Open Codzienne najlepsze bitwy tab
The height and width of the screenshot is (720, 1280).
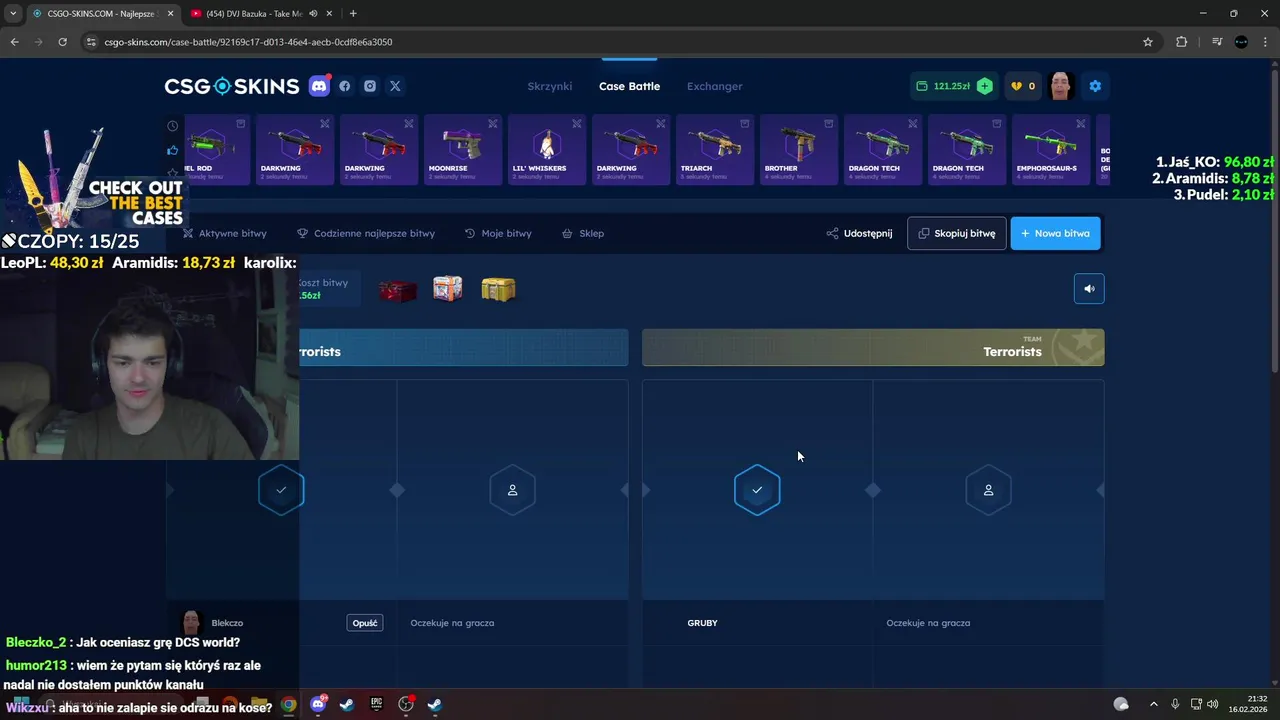(x=366, y=233)
